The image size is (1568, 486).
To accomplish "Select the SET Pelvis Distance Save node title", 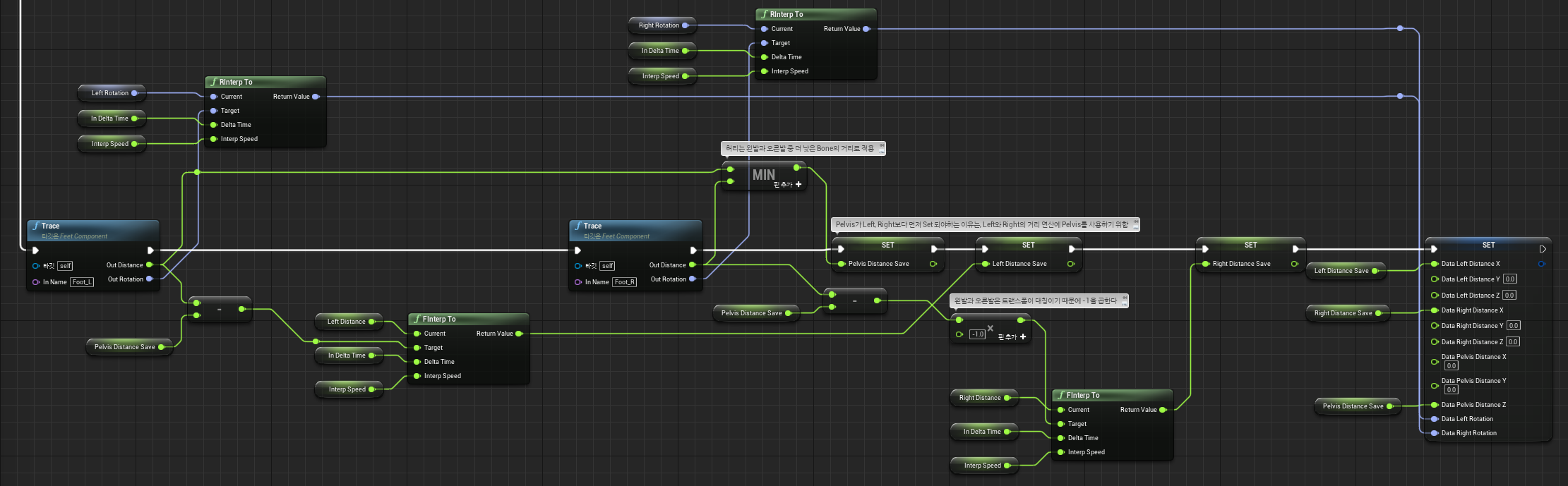I will pos(888,245).
